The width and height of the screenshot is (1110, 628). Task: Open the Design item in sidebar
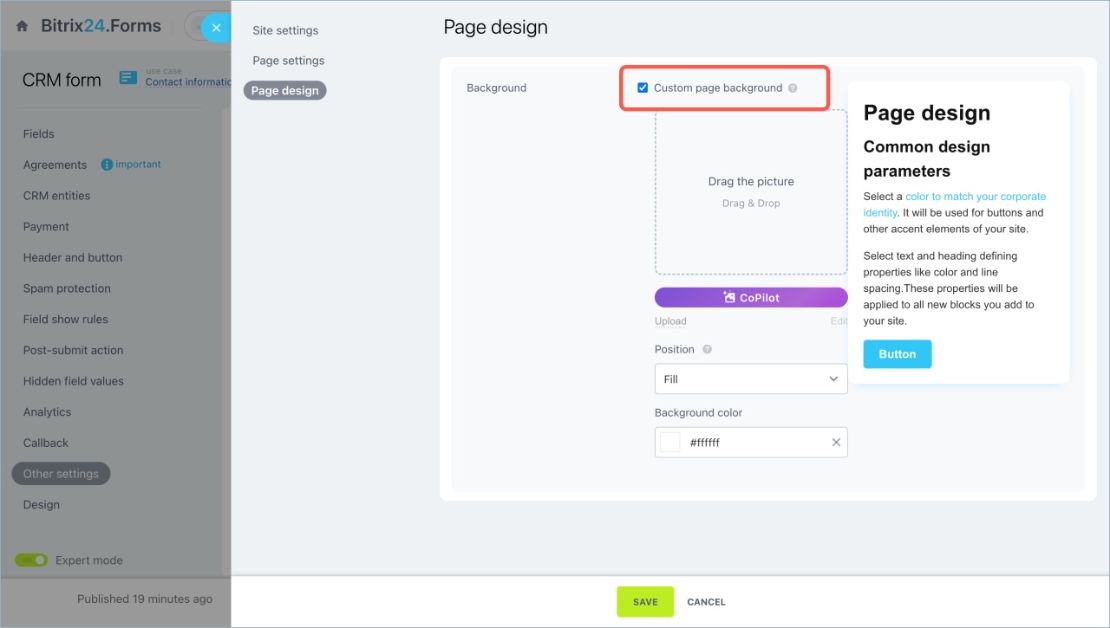(41, 505)
